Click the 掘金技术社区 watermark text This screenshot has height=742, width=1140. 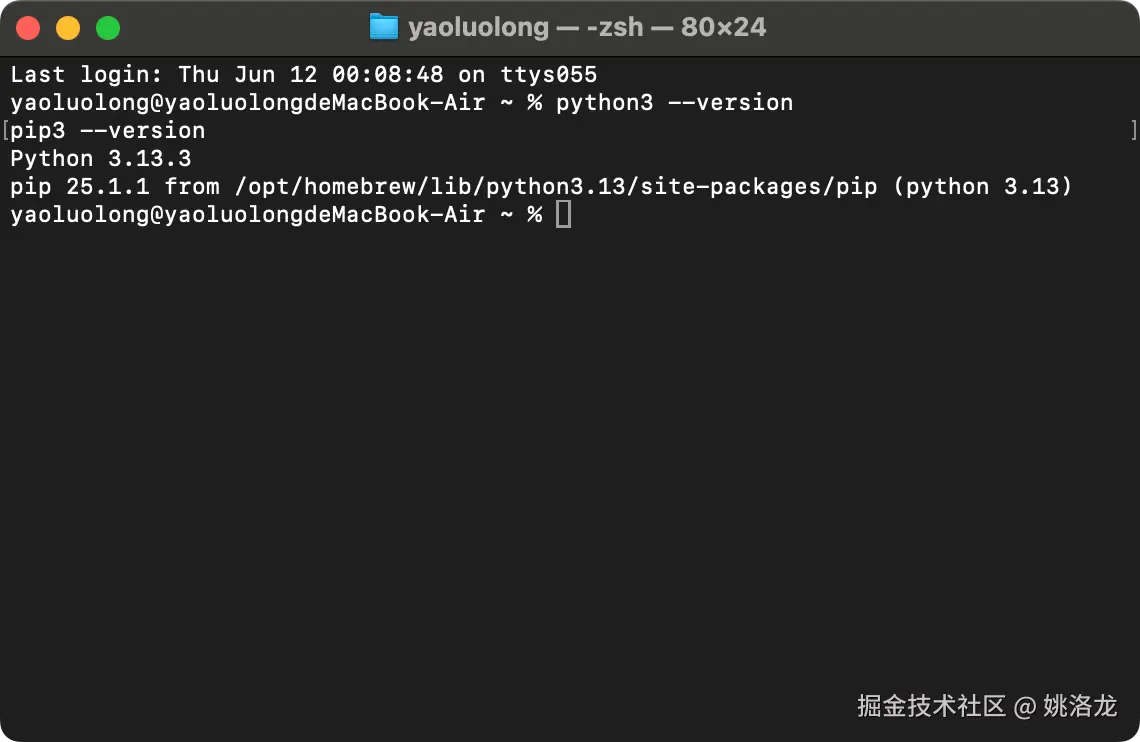[x=931, y=706]
